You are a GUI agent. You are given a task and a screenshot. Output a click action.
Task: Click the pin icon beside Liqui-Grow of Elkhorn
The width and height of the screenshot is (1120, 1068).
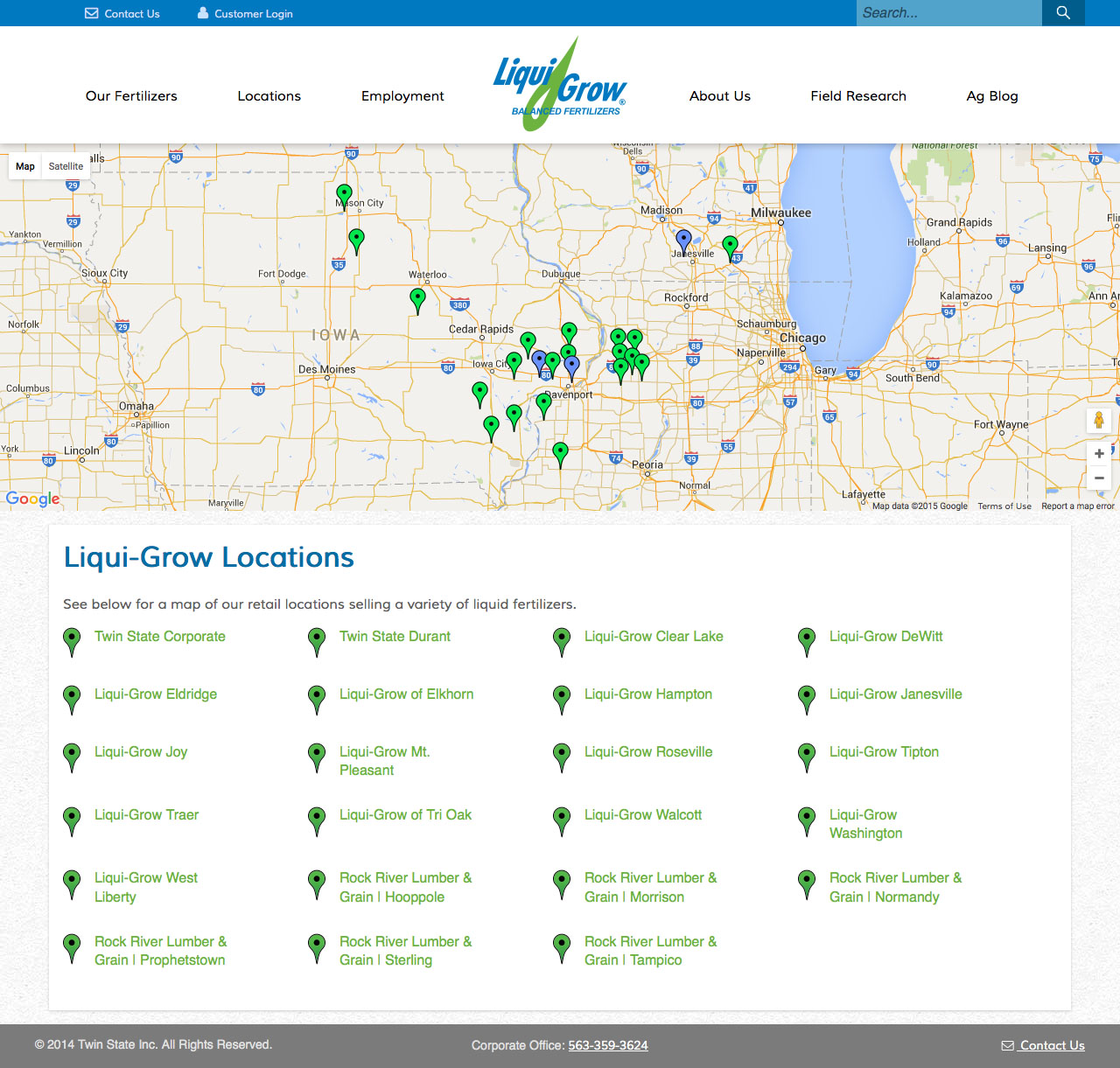coord(318,700)
